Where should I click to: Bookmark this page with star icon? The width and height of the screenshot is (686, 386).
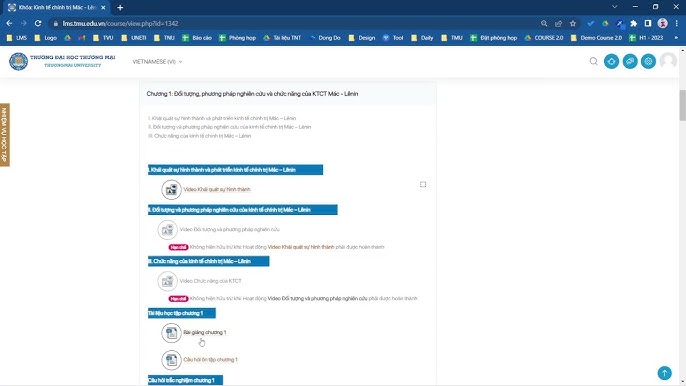[x=573, y=24]
